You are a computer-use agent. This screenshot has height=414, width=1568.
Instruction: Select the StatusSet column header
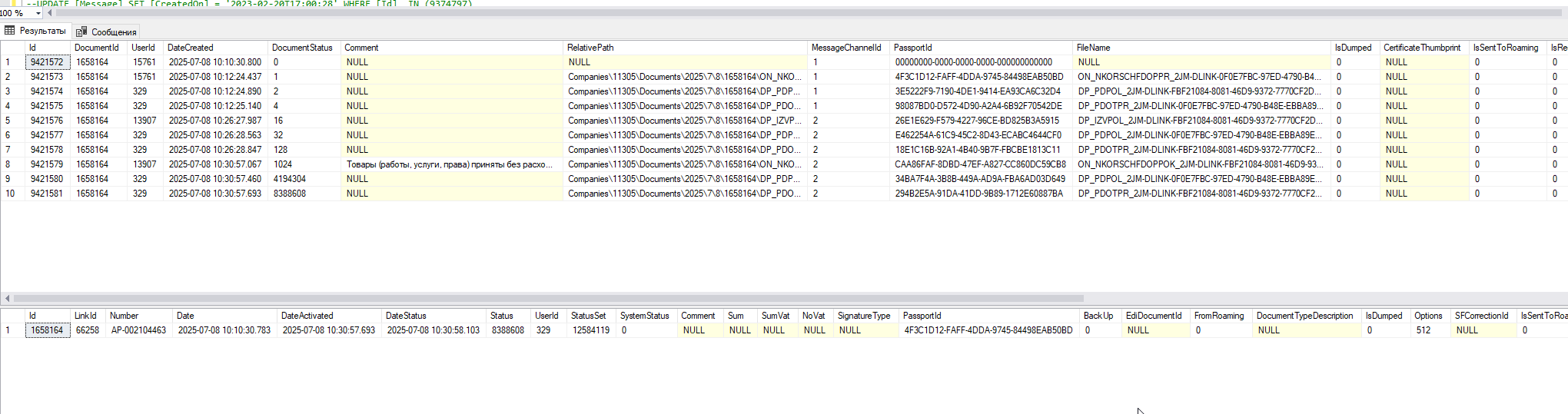pyautogui.click(x=591, y=316)
